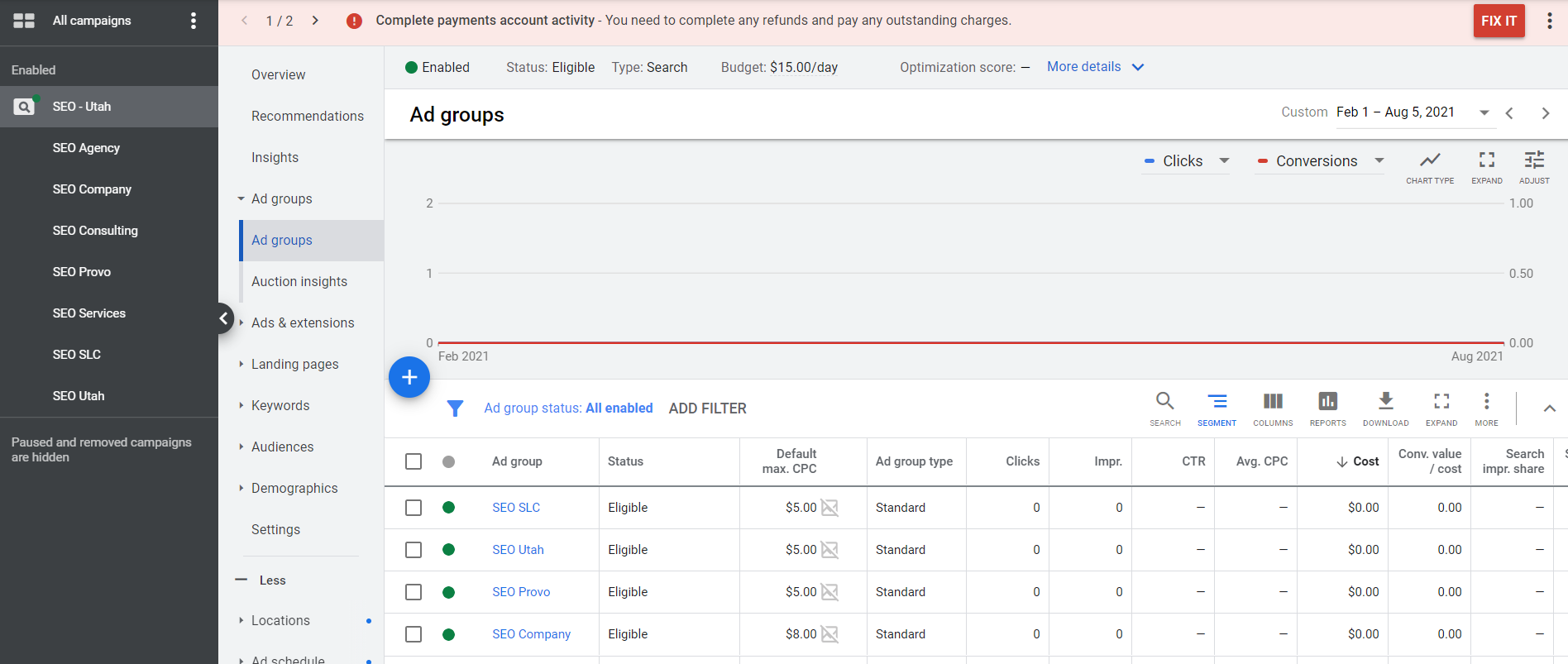Open the All campaigns grid icon
Screen dimensions: 1568x664
pos(24,21)
